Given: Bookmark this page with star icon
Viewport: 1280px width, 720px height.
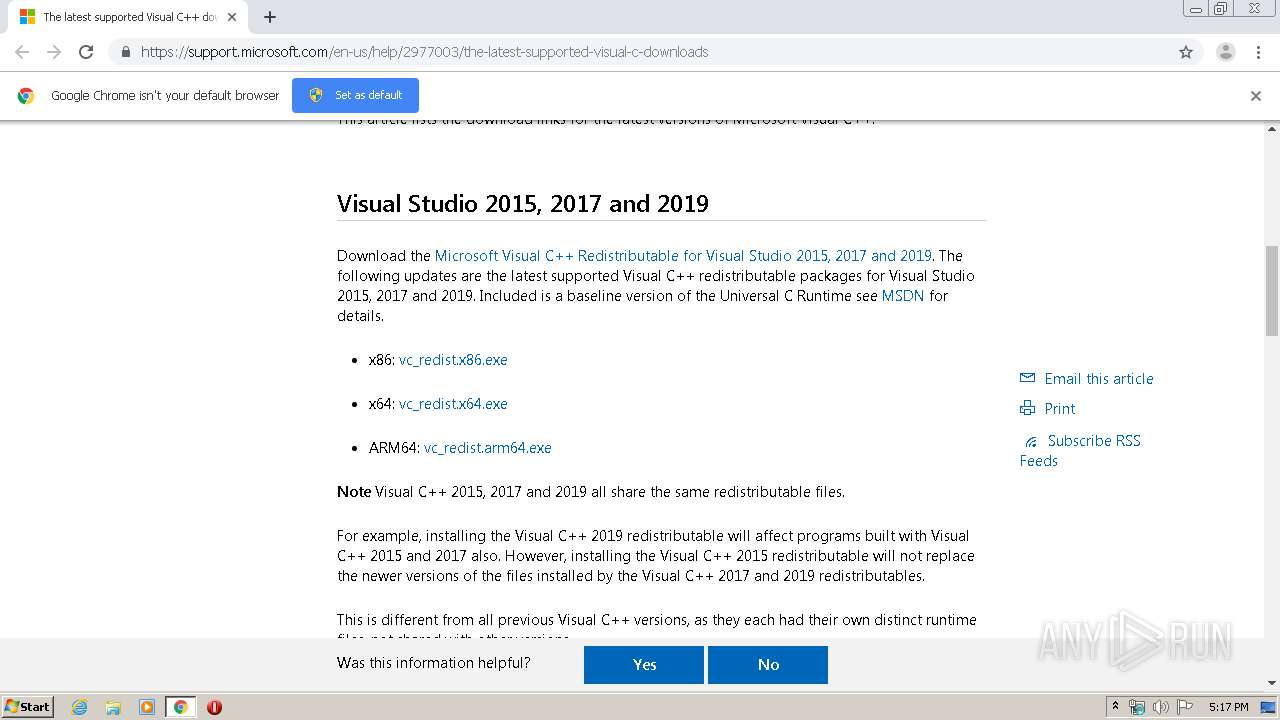Looking at the screenshot, I should (x=1186, y=52).
